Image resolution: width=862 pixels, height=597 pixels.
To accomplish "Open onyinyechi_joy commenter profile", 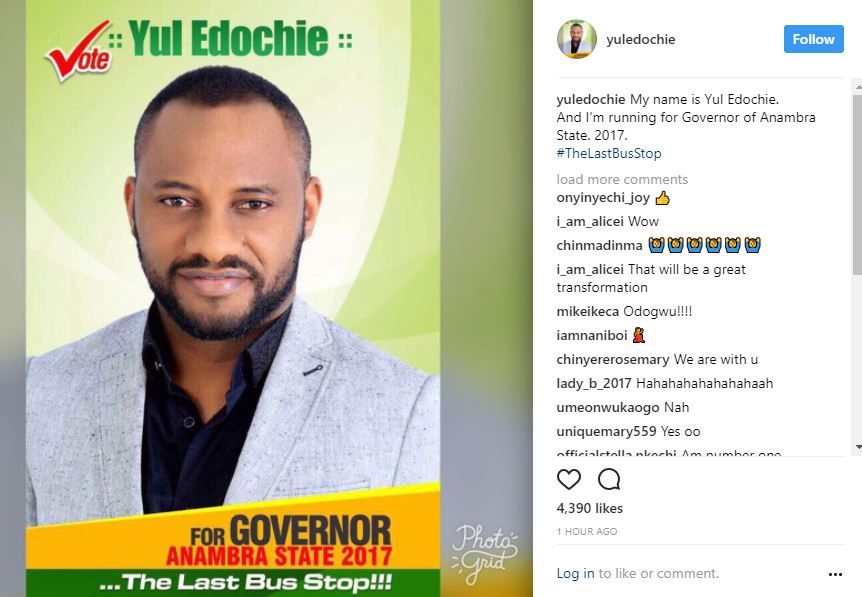I will tap(603, 198).
